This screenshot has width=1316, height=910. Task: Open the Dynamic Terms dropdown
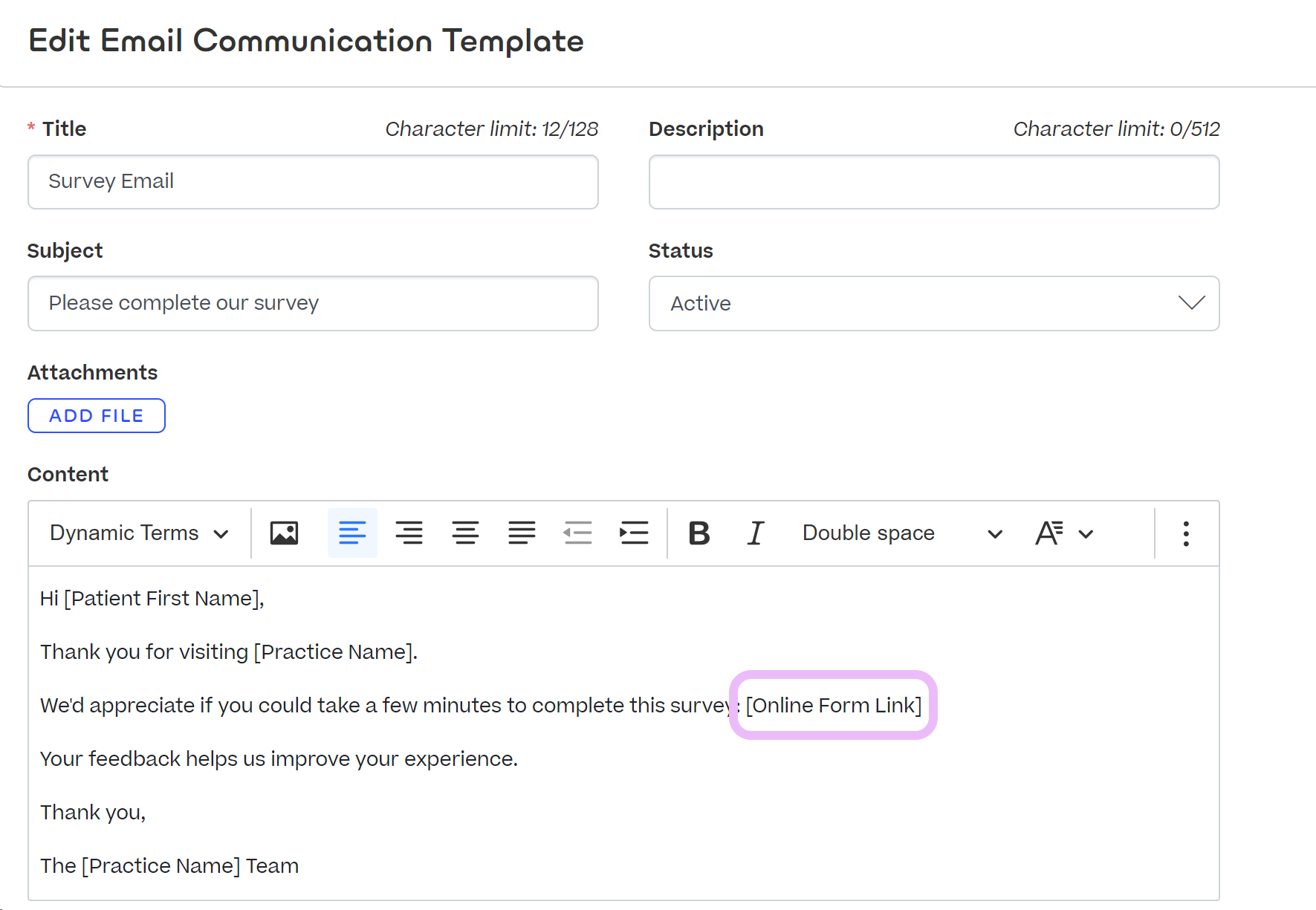click(x=137, y=533)
